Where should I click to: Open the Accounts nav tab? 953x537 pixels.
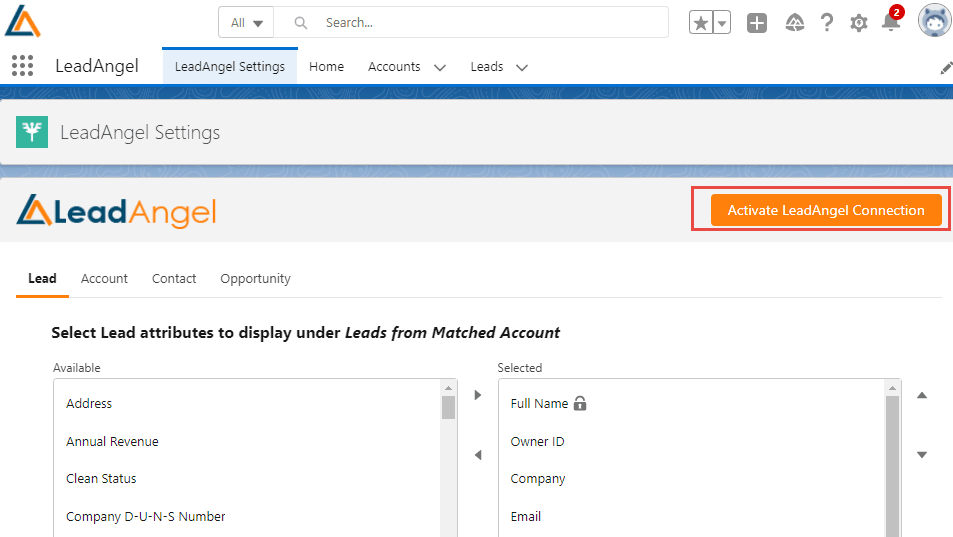(394, 66)
